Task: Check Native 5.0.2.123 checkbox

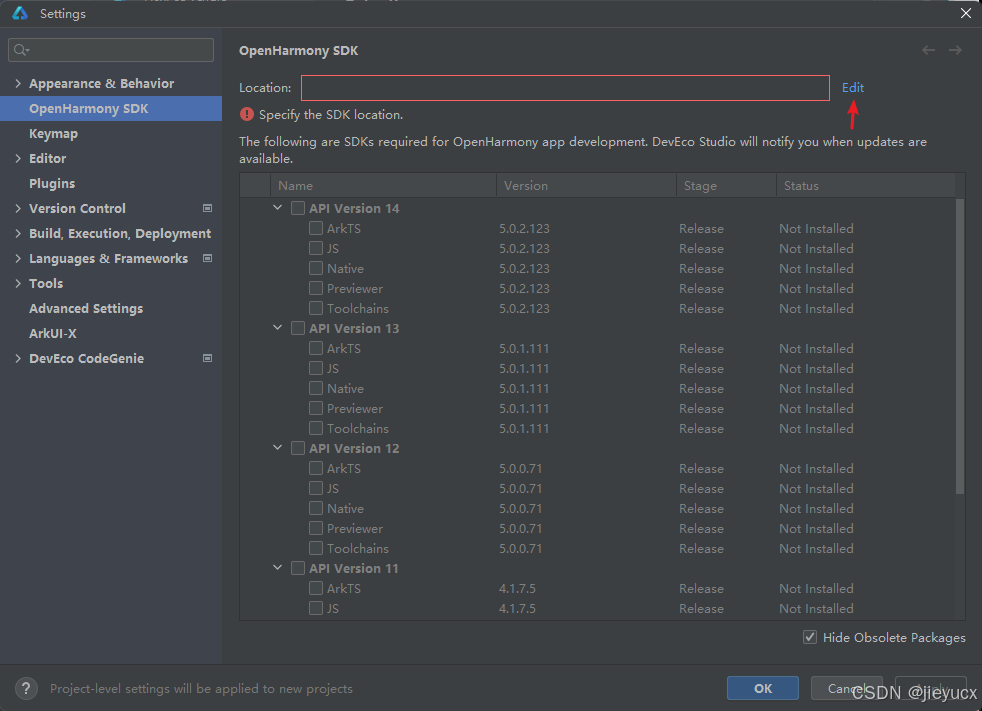Action: point(316,268)
